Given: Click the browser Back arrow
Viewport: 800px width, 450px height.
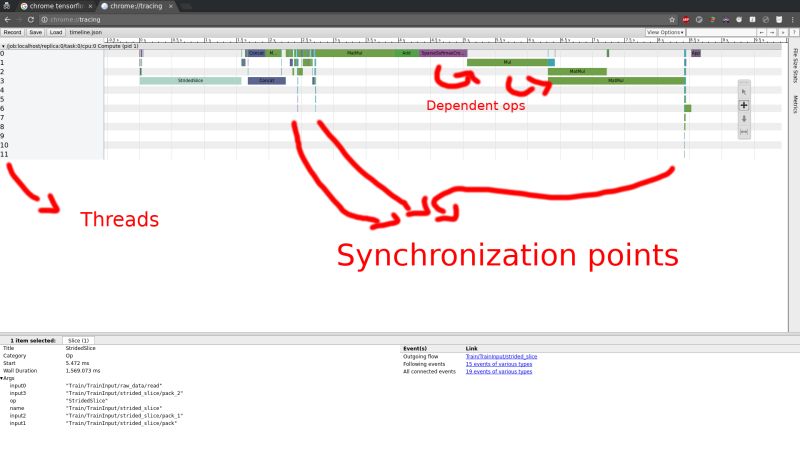Looking at the screenshot, I should [7, 19].
